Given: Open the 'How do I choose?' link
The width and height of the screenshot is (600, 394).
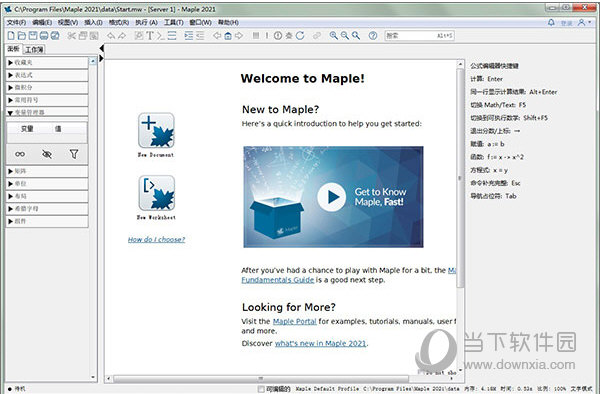Looking at the screenshot, I should click(x=156, y=239).
